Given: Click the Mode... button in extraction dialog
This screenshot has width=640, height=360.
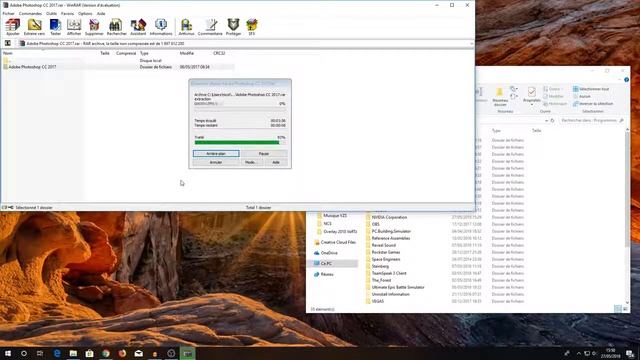Looking at the screenshot, I should click(x=251, y=162).
